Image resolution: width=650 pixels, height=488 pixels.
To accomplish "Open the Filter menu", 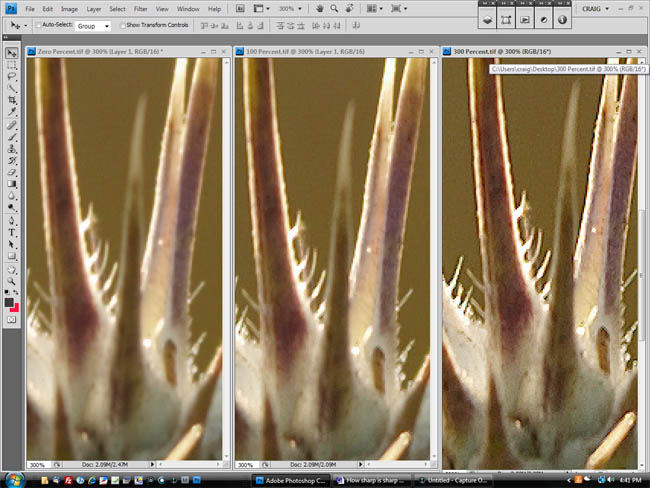I will click(x=141, y=9).
